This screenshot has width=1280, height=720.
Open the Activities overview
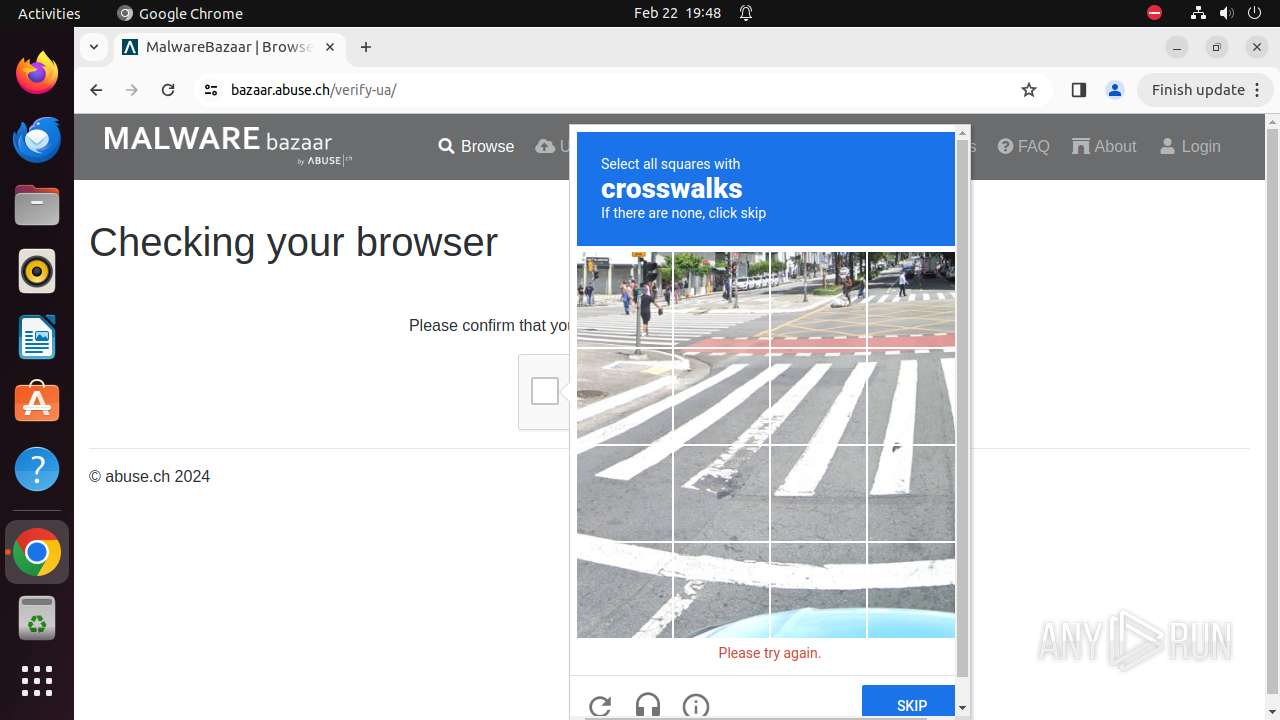click(49, 13)
